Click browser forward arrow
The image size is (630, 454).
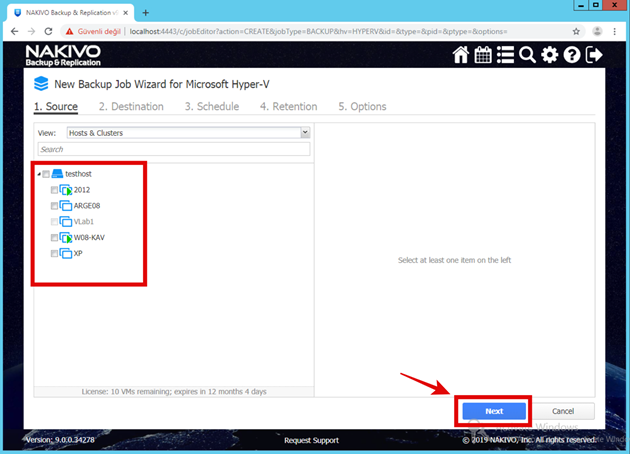pos(31,31)
